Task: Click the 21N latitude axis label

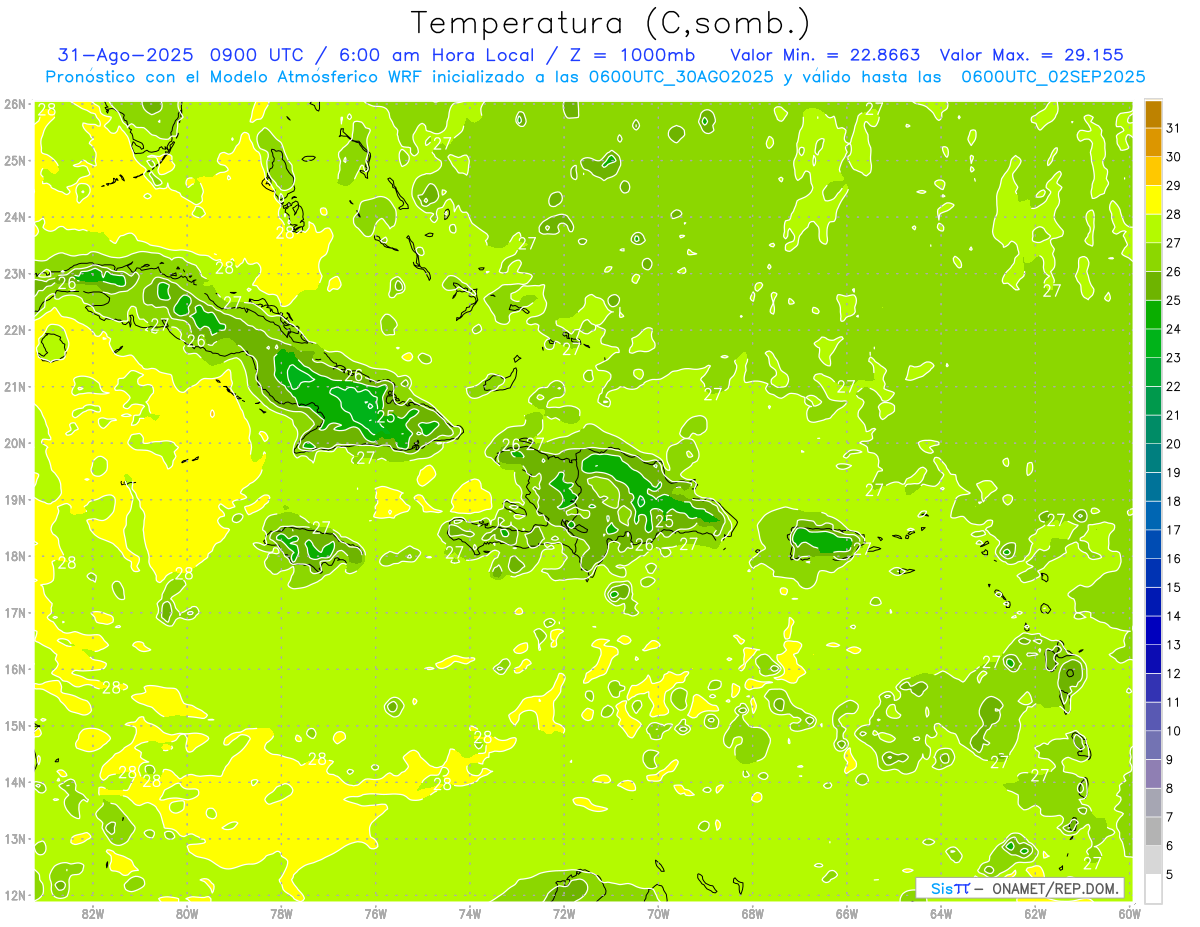Action: tap(15, 387)
